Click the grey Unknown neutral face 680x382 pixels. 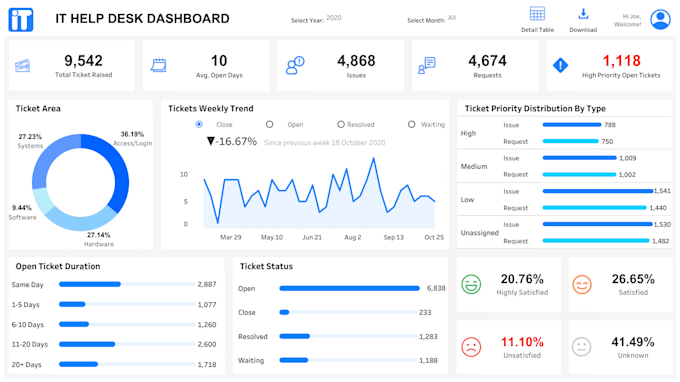(582, 347)
